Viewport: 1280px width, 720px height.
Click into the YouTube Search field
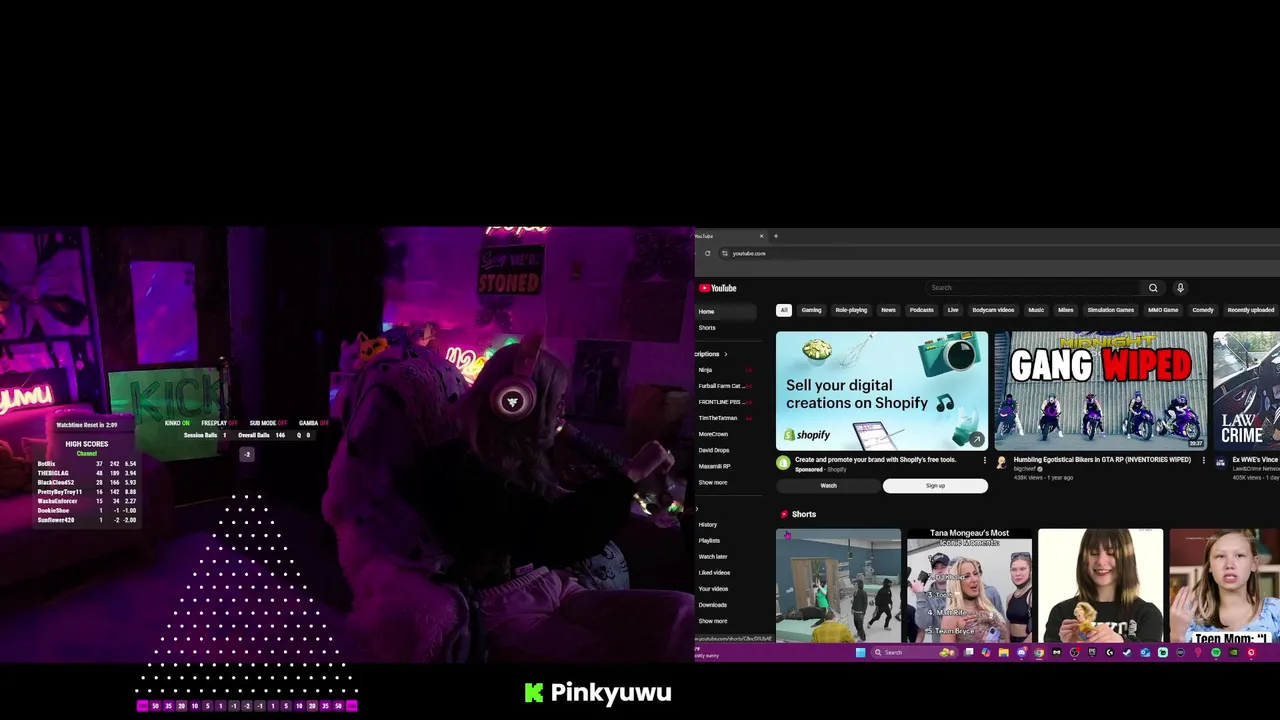pyautogui.click(x=1035, y=288)
